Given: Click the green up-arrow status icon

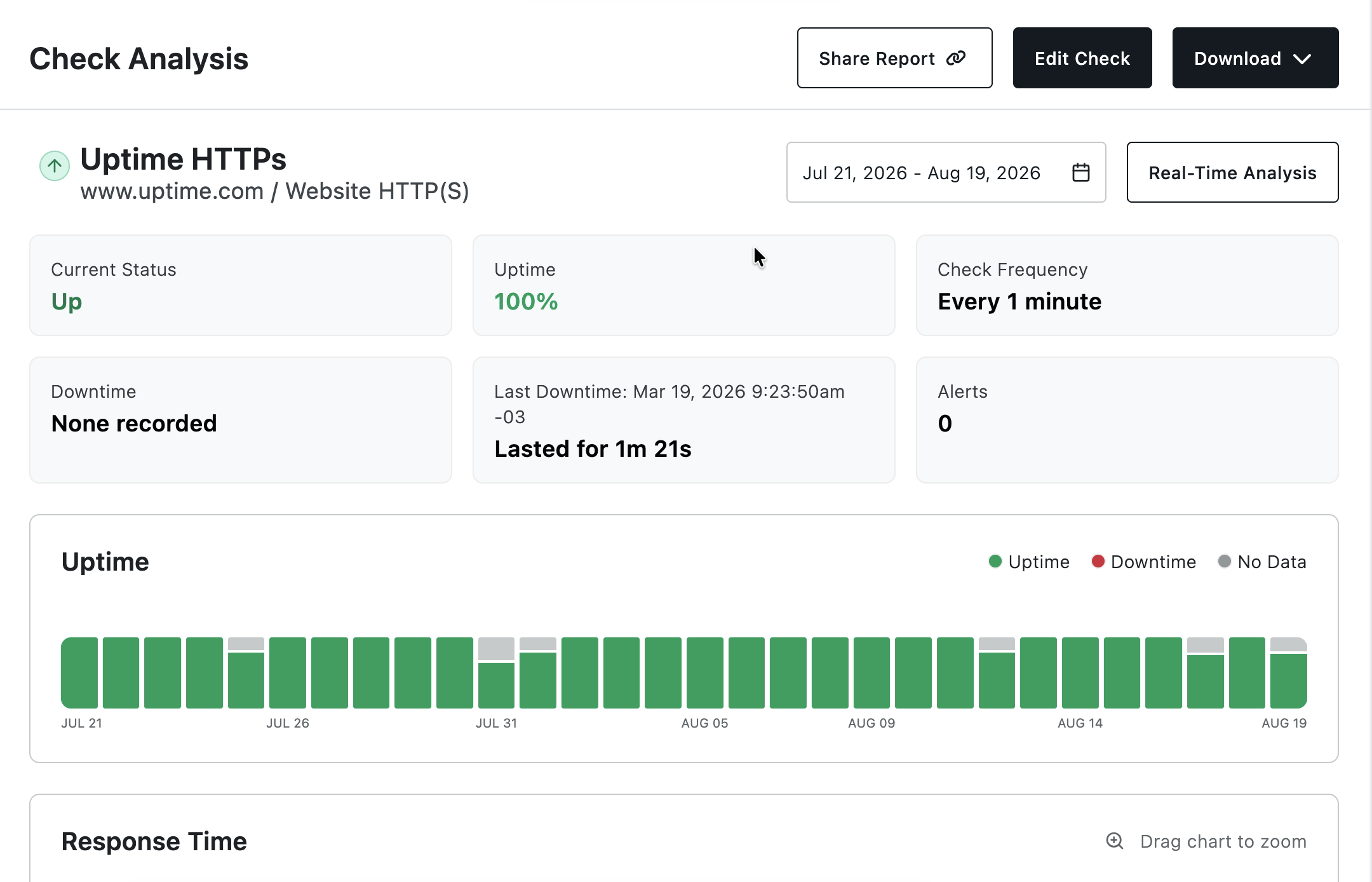Looking at the screenshot, I should pos(55,166).
